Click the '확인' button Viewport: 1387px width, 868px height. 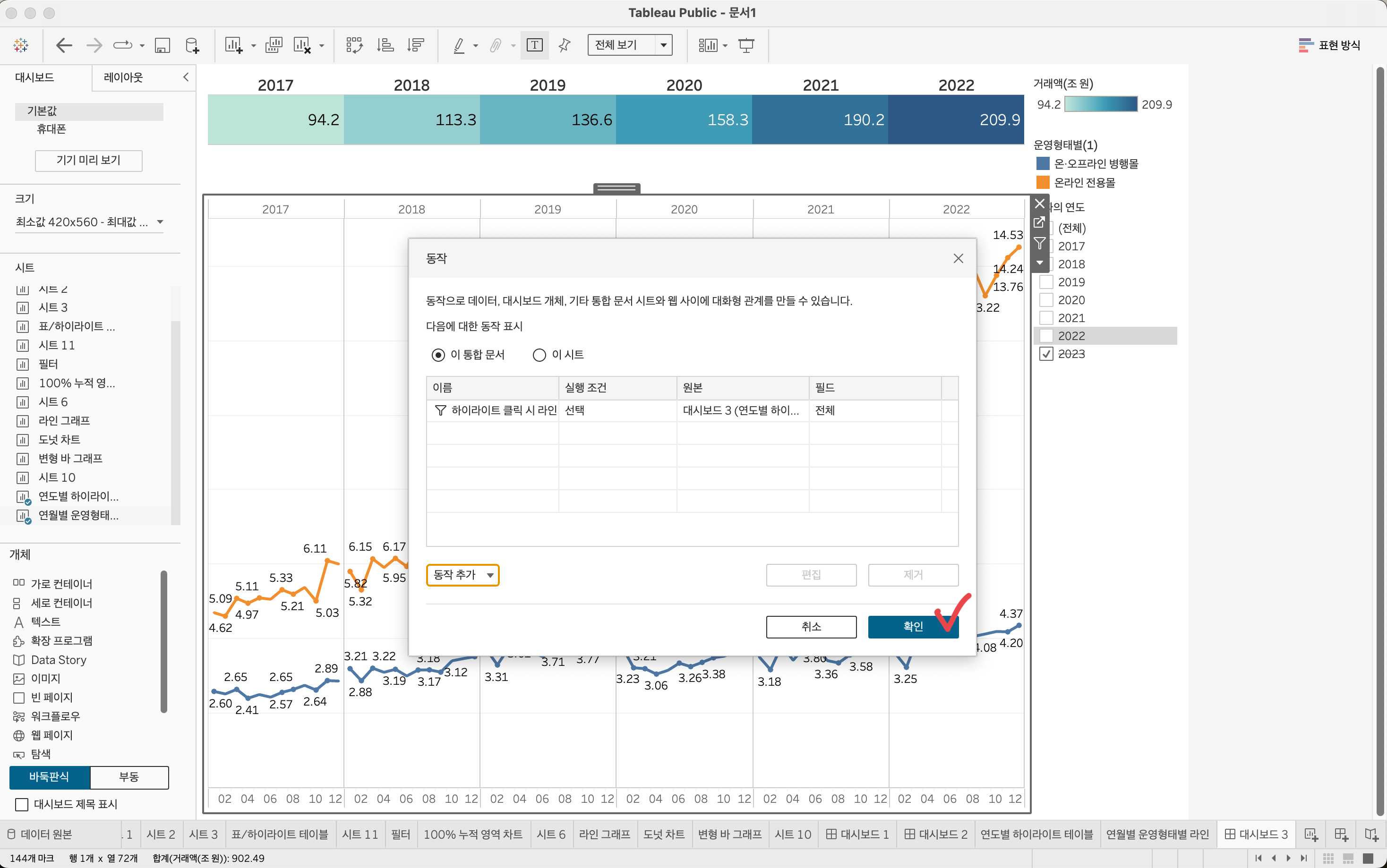pyautogui.click(x=912, y=626)
